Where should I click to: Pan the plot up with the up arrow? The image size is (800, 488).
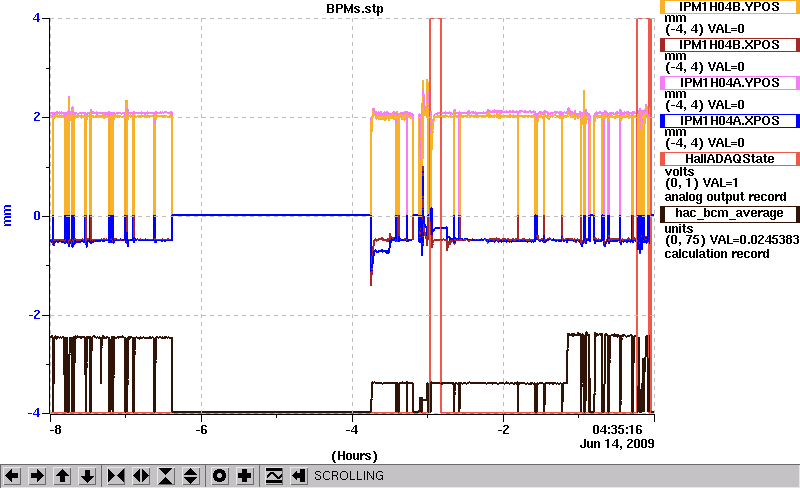coord(62,476)
